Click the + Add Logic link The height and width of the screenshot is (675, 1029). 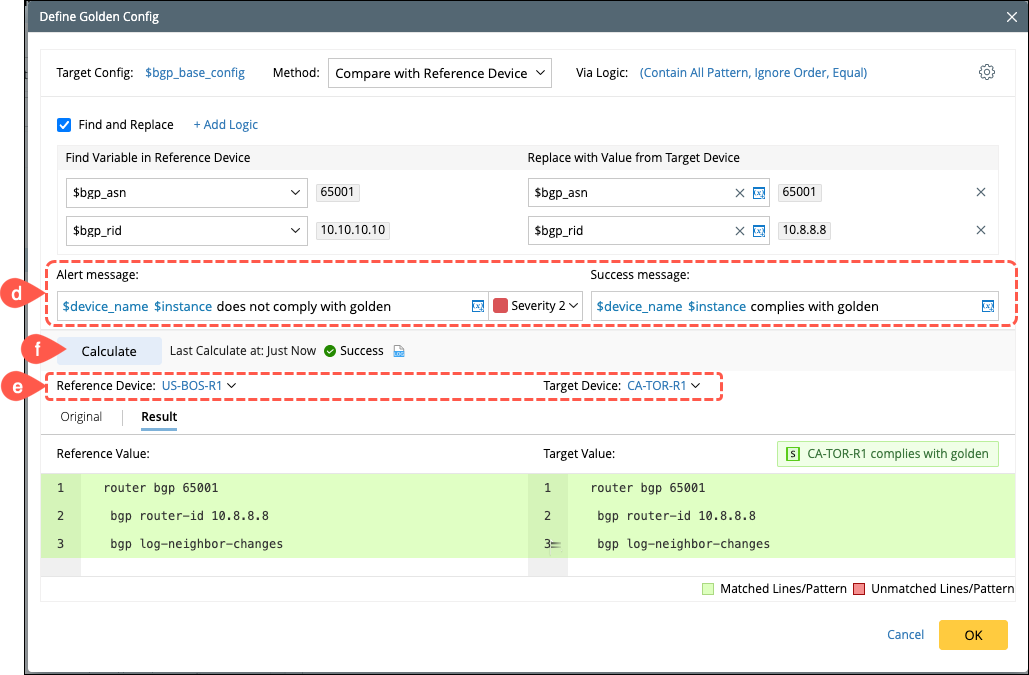tap(225, 125)
